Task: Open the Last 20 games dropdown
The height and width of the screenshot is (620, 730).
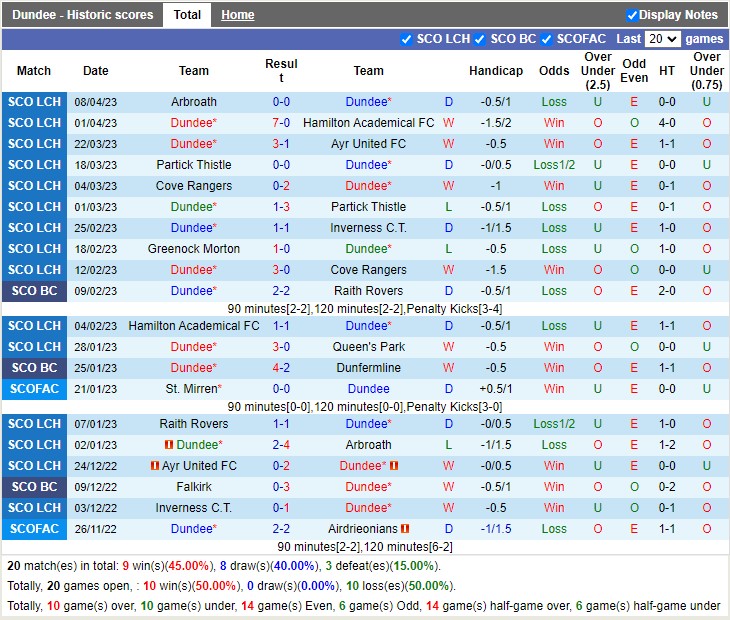Action: point(662,39)
